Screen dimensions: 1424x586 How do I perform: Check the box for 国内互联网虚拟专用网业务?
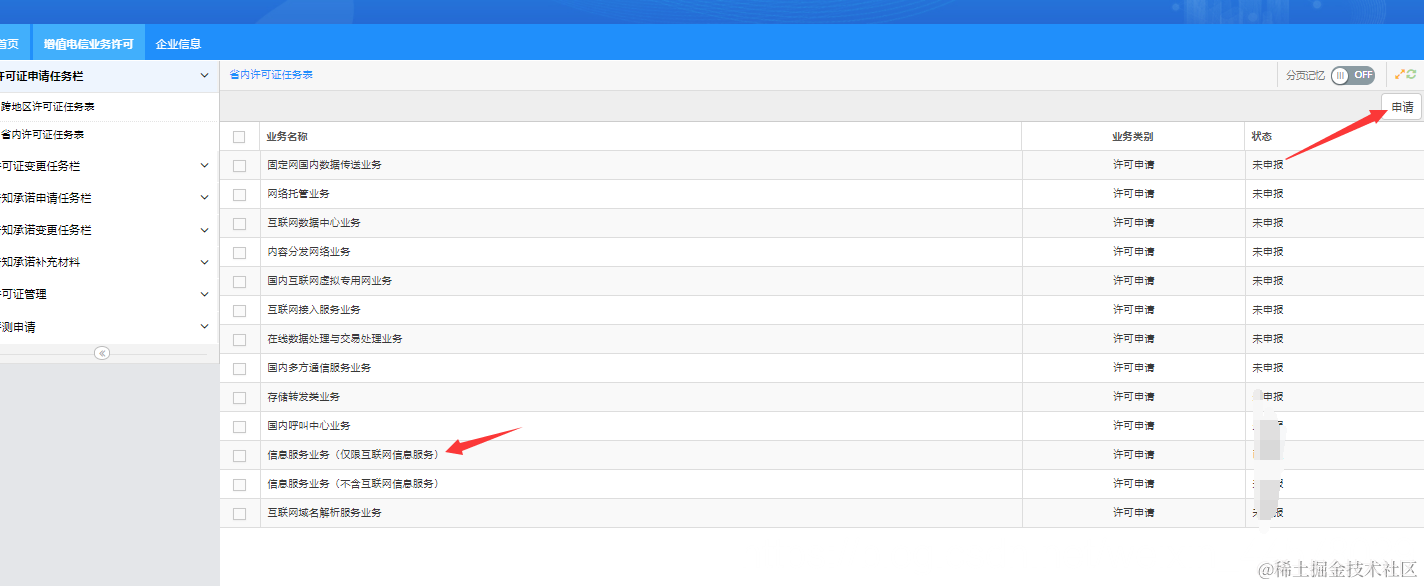239,281
